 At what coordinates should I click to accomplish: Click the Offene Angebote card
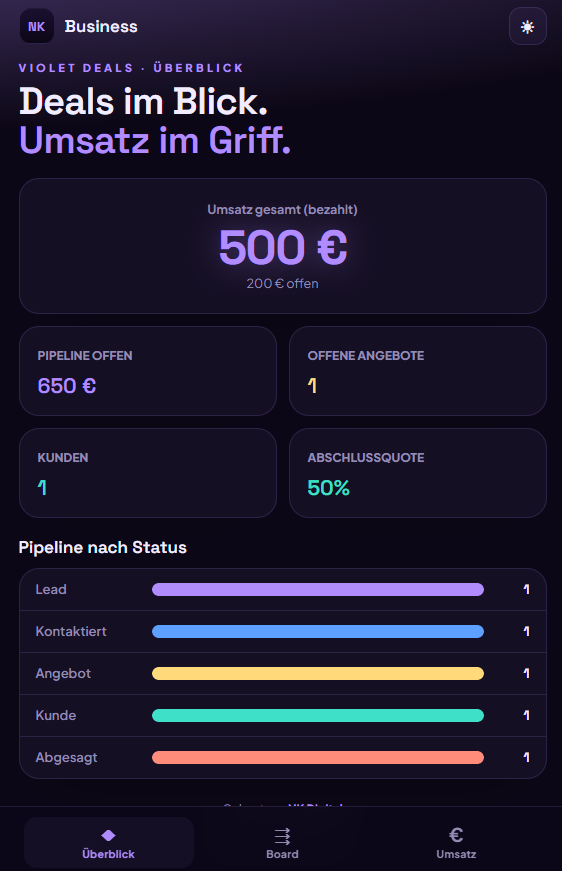point(418,371)
